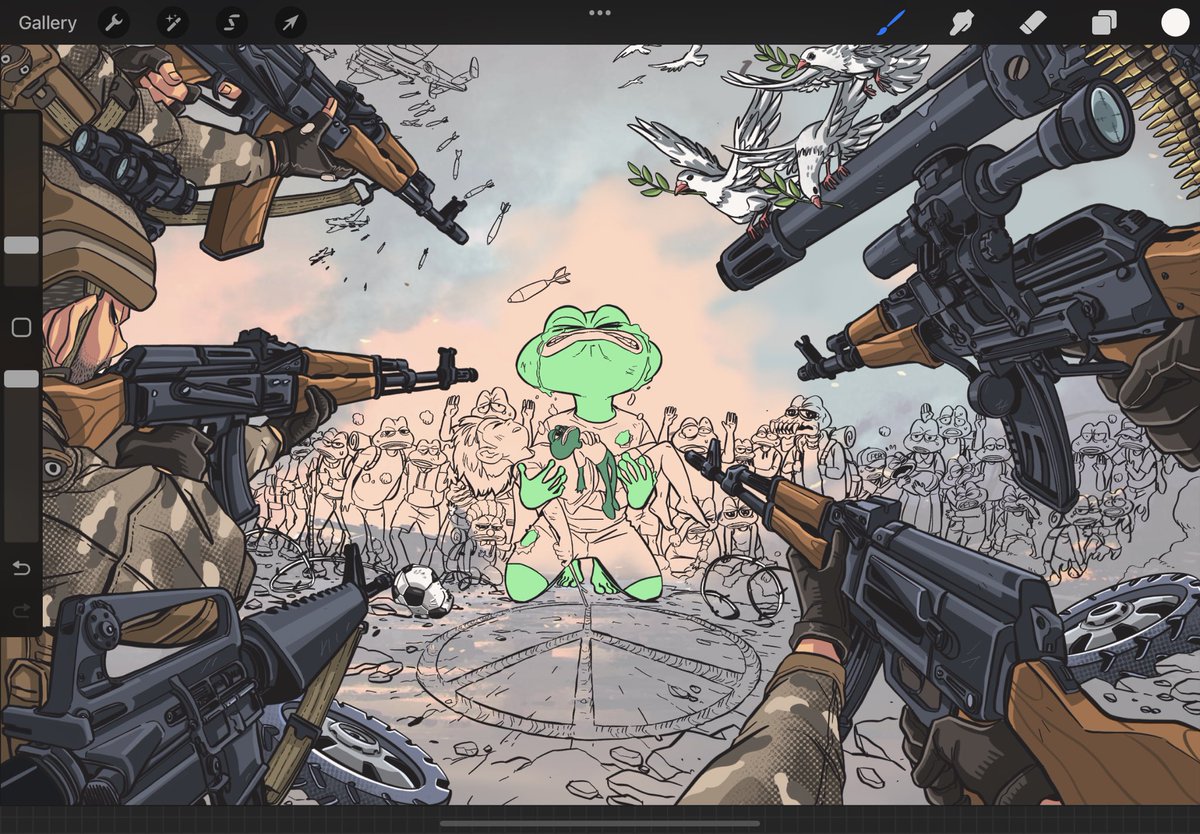This screenshot has height=834, width=1200.
Task: Tap the brush opacity slider handle
Action: coord(21,379)
